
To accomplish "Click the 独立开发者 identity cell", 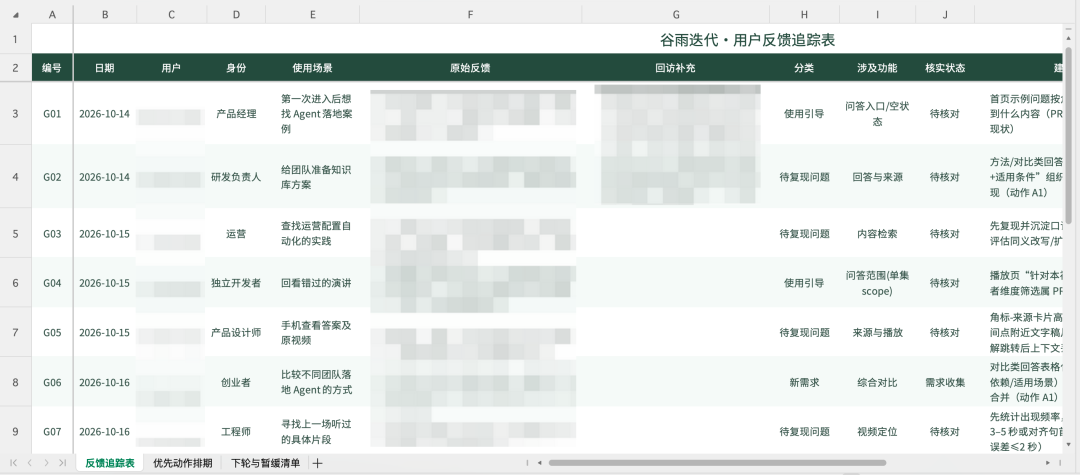I will (x=236, y=283).
